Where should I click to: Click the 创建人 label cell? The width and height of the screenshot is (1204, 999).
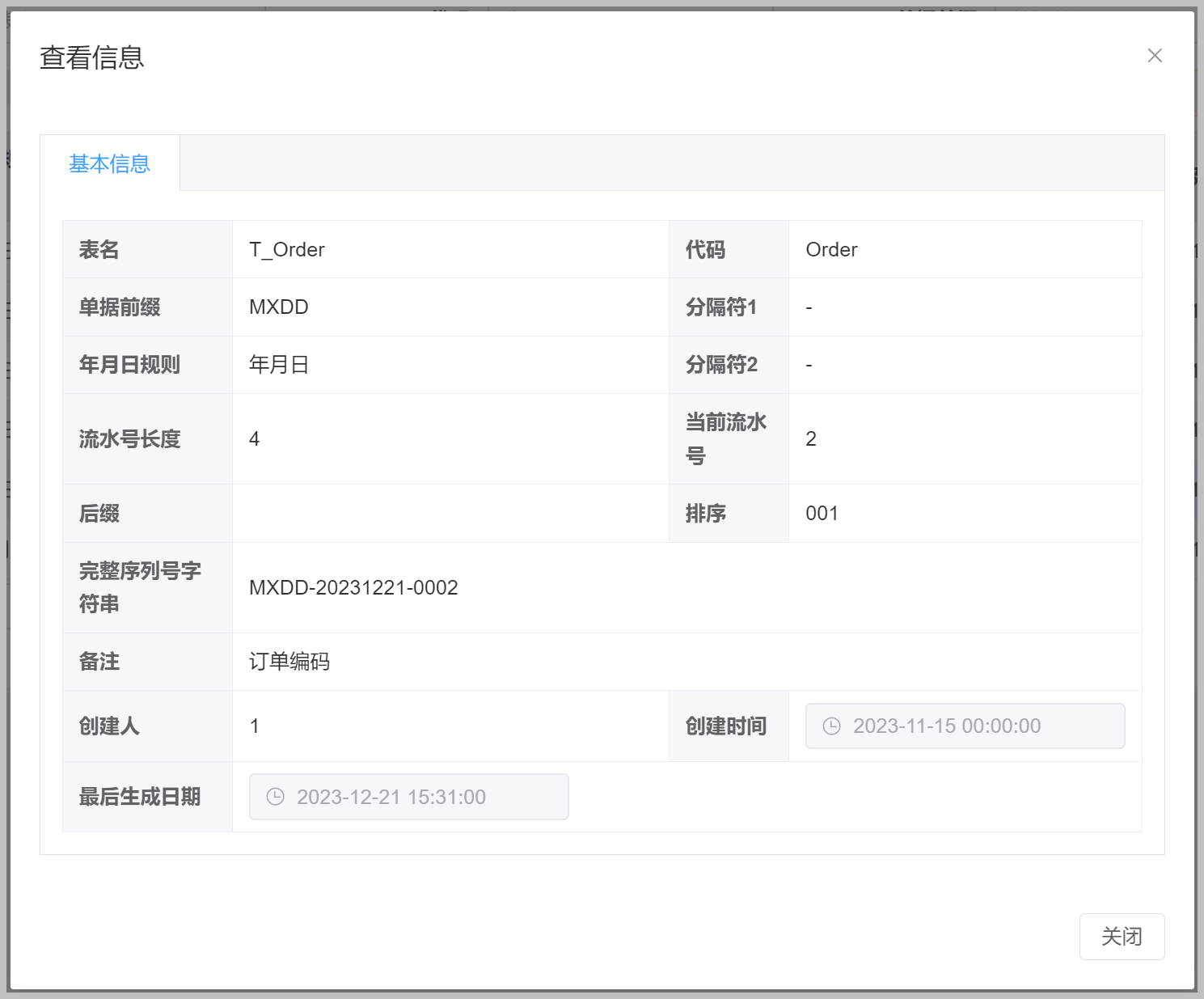pos(147,726)
